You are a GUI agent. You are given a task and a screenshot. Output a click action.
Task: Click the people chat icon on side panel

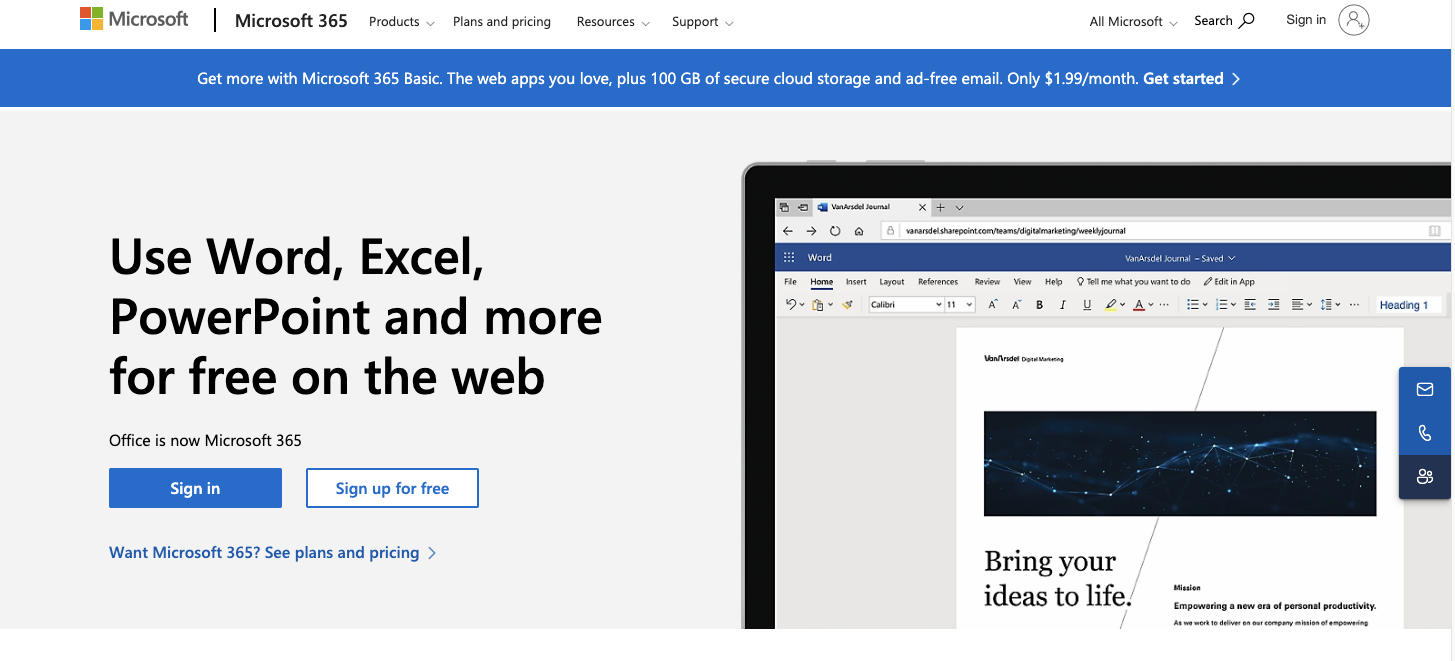coord(1425,477)
